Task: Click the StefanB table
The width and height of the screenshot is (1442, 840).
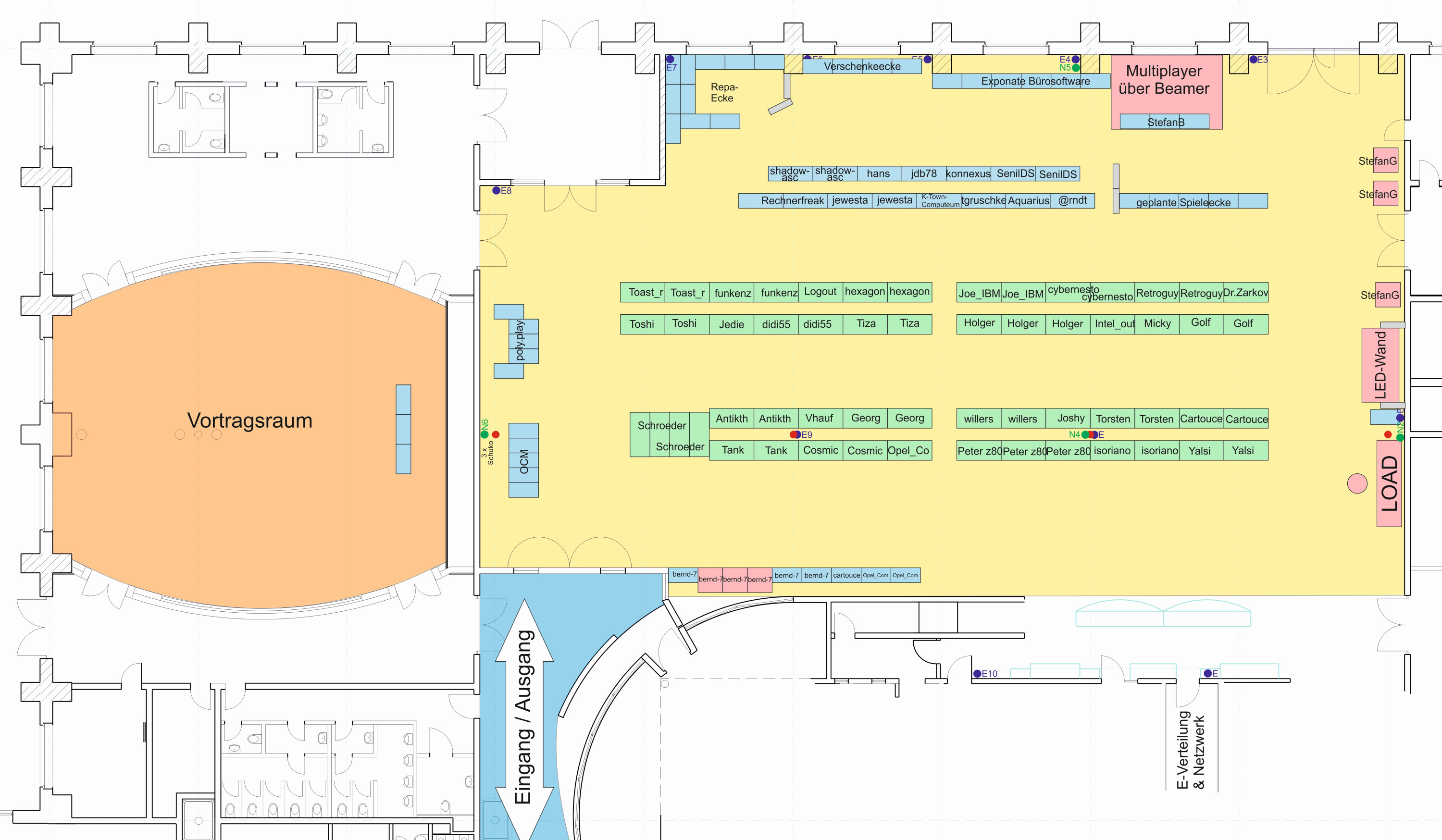Action: (1165, 121)
